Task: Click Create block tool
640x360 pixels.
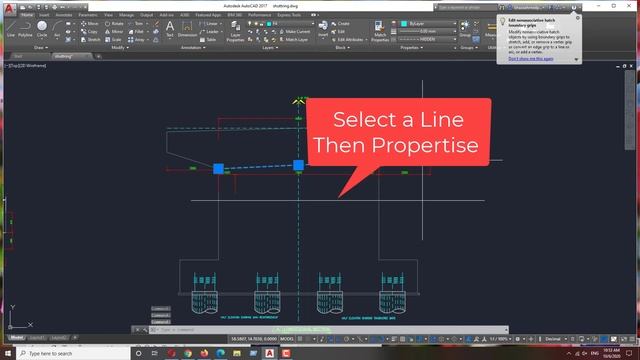Action: point(340,24)
